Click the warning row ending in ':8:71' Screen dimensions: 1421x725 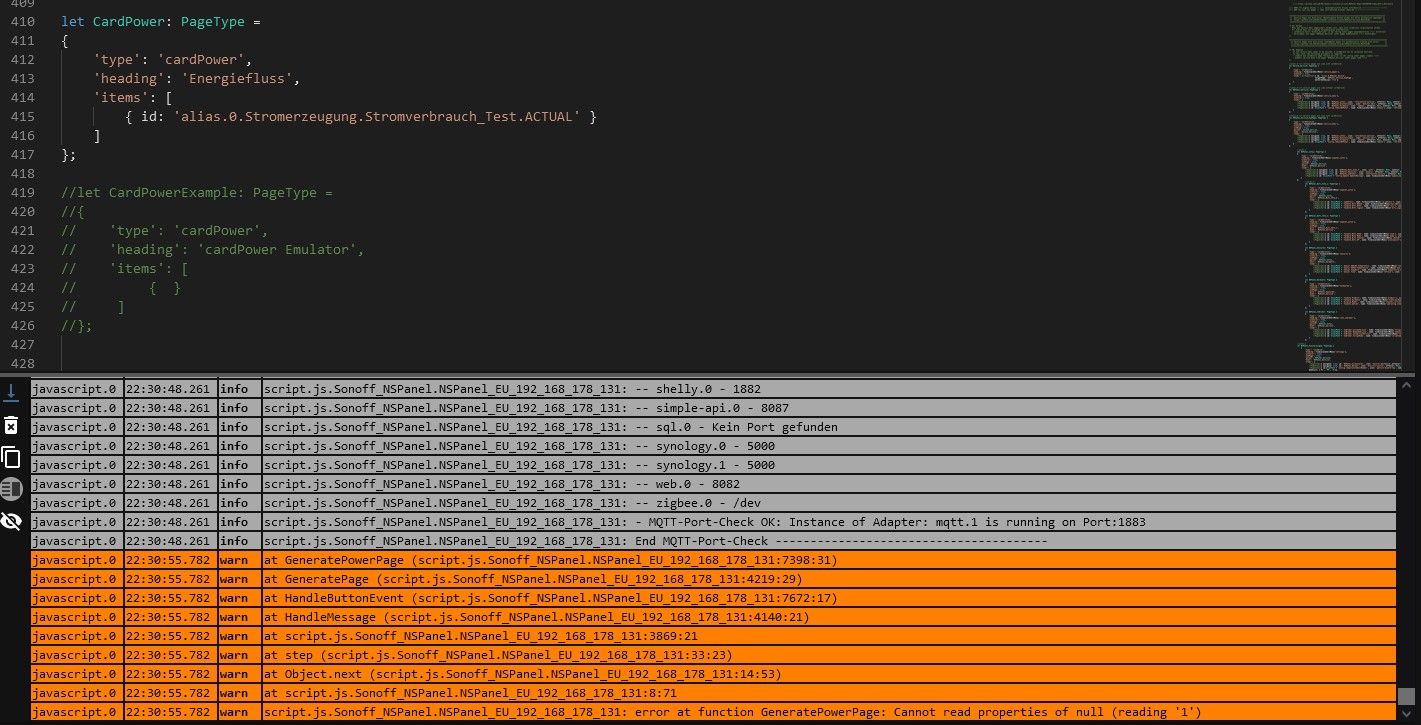pos(713,692)
